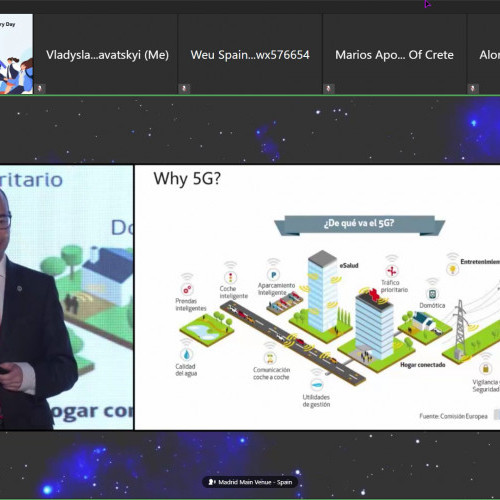Click the Vigilancia y Seguridad padlock icon
Screen dimensions: 500x500
coord(486,369)
